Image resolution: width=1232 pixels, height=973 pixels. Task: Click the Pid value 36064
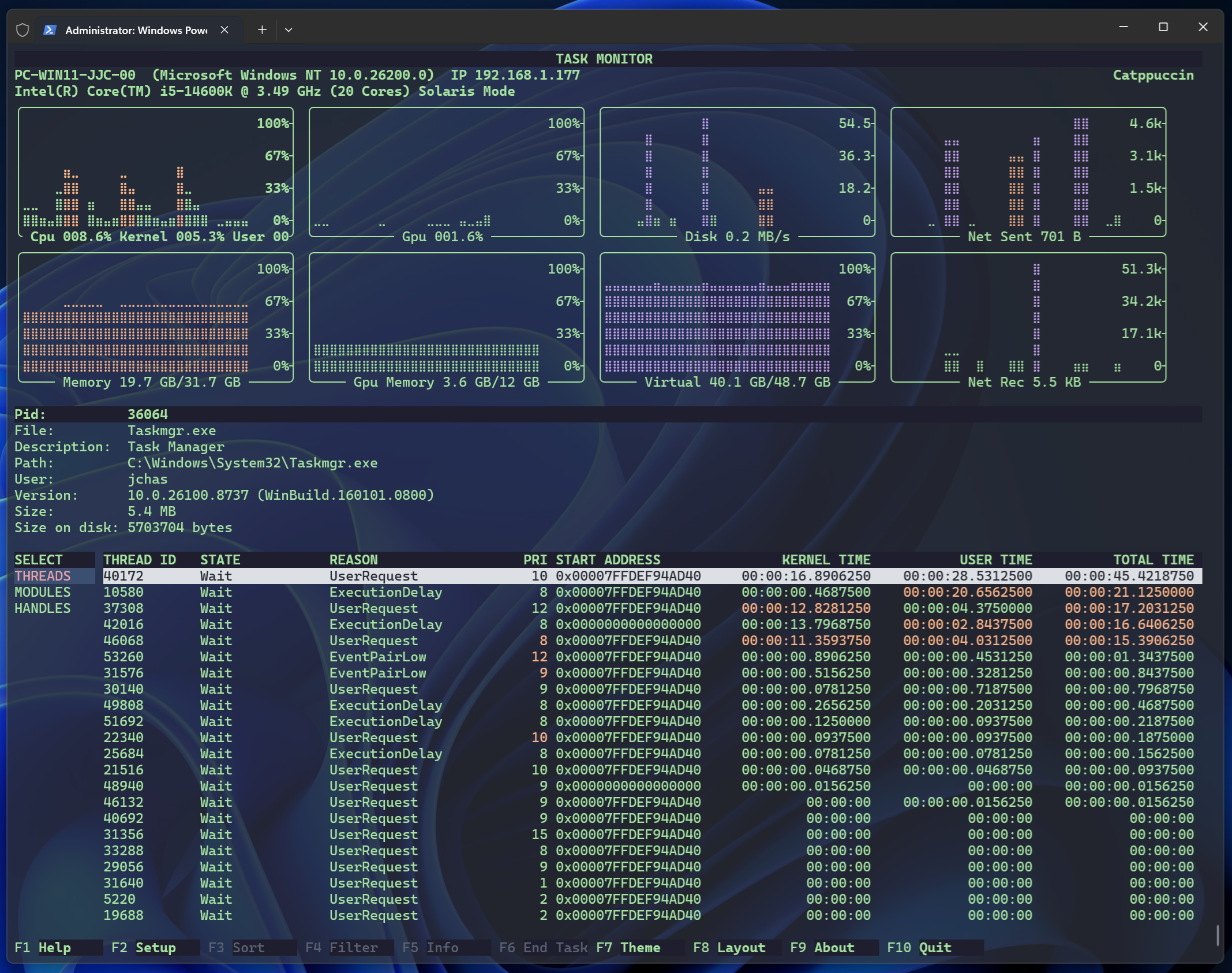click(148, 414)
